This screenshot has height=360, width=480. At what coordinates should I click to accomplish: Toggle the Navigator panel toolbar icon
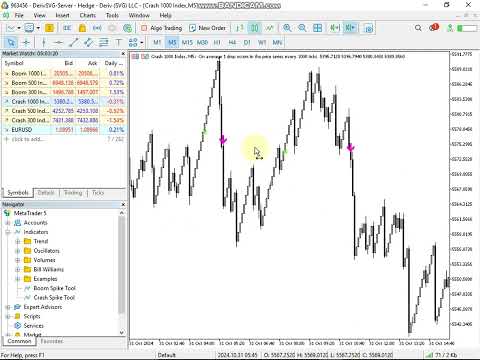82,28
